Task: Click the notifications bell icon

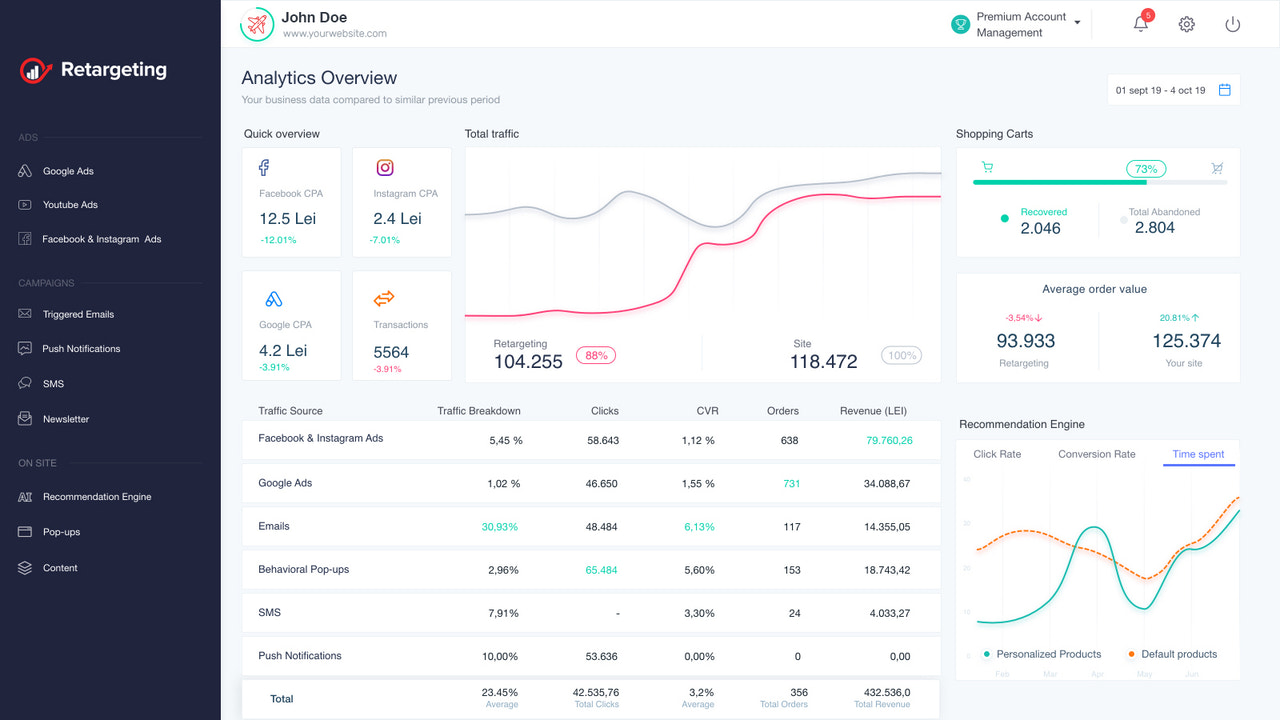Action: [1140, 23]
